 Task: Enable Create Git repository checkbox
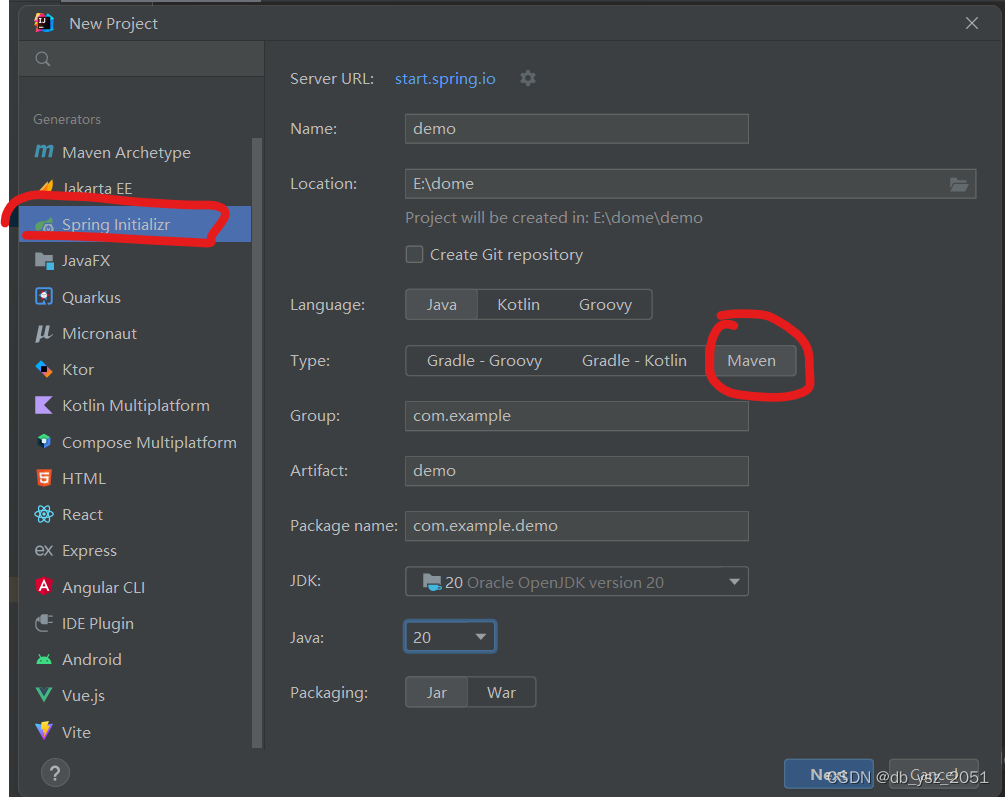pyautogui.click(x=414, y=255)
